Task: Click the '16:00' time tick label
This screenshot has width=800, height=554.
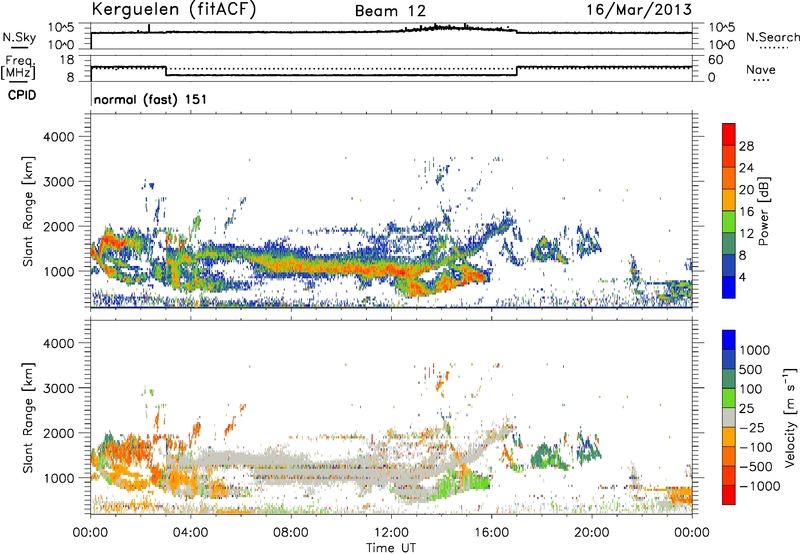Action: click(x=491, y=533)
